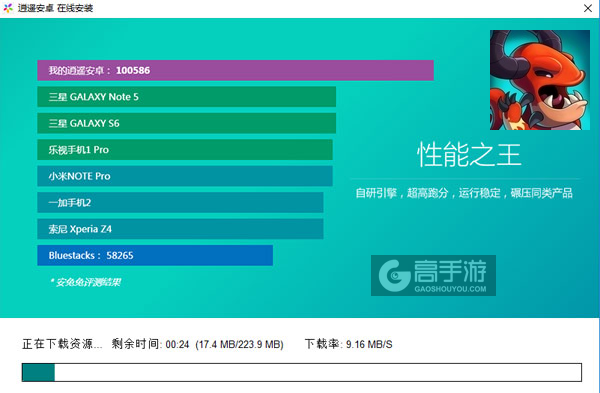Select the 索尼 Xperia Z4 bar
Viewport: 600px width, 393px height.
coord(180,229)
